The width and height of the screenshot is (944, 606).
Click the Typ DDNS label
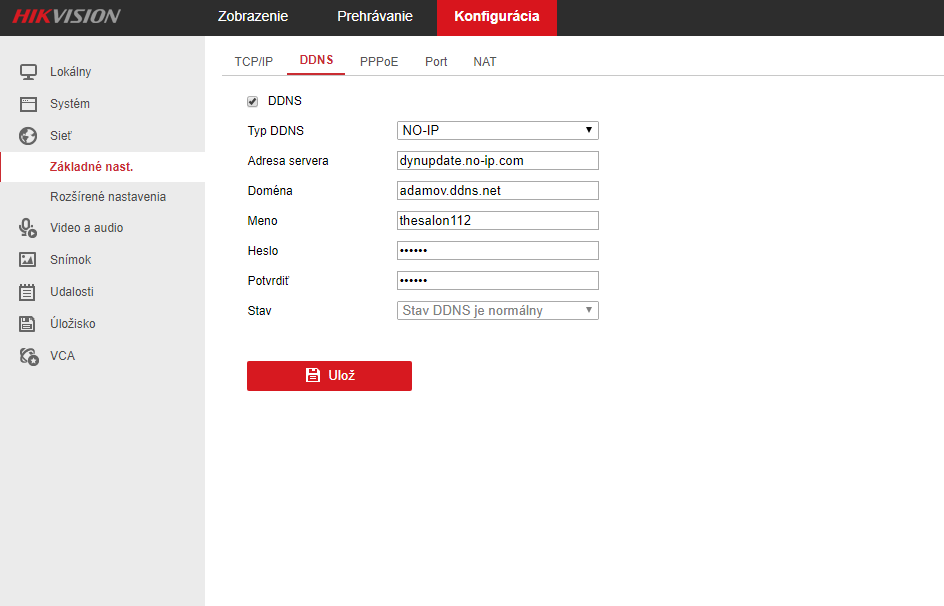(x=276, y=131)
